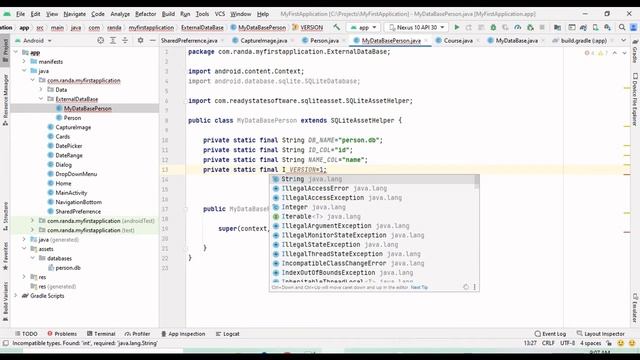Open the Layout Inspector

point(601,333)
